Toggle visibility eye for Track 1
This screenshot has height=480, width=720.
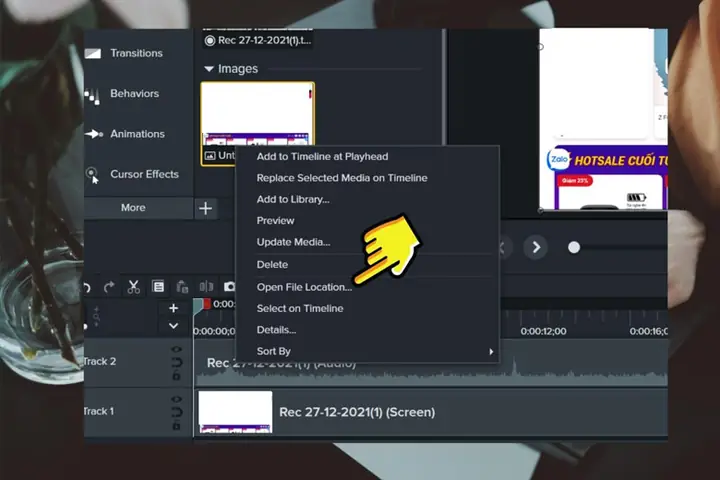click(176, 399)
